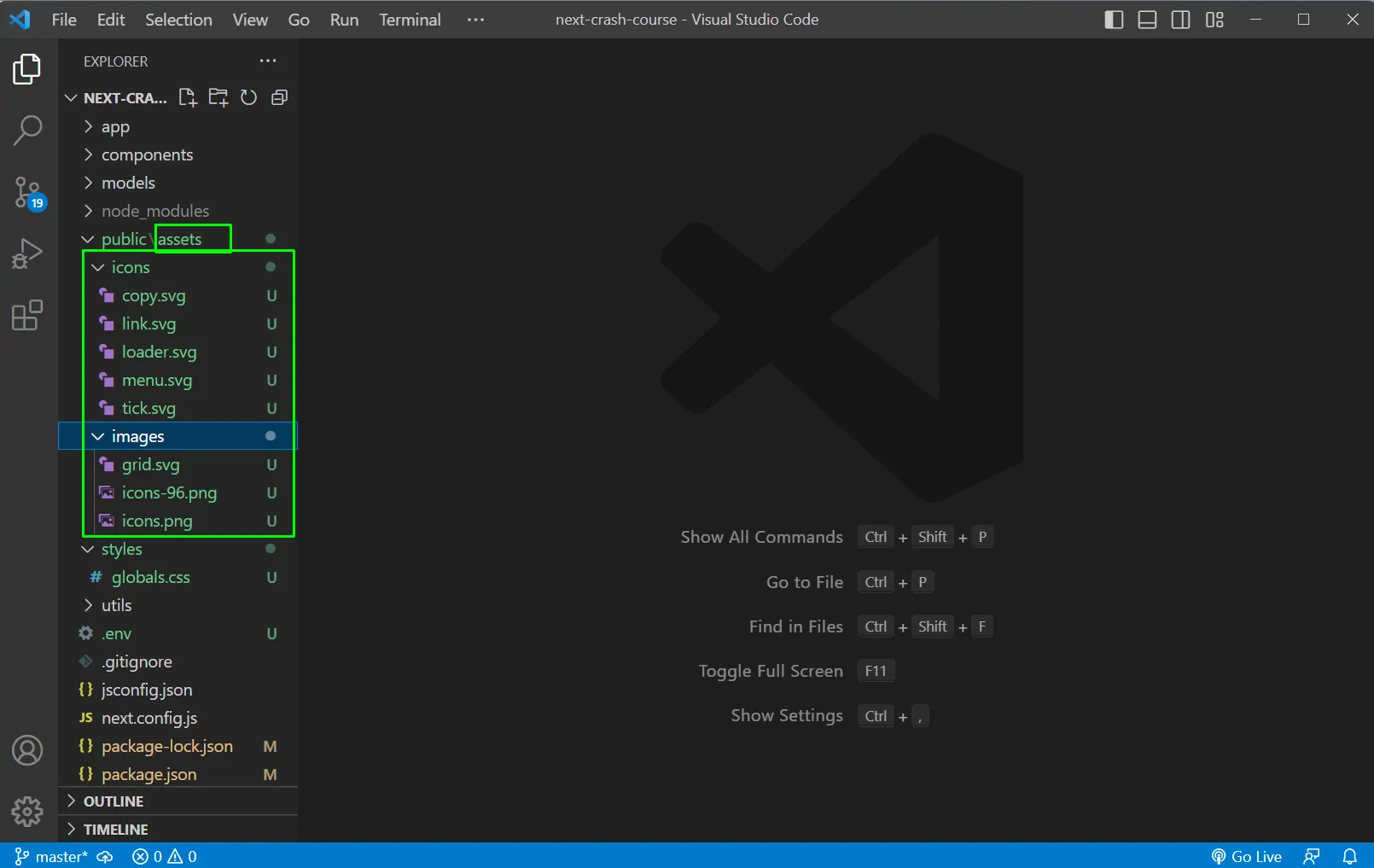
Task: Click the VS Code logo in title bar
Action: [20, 20]
